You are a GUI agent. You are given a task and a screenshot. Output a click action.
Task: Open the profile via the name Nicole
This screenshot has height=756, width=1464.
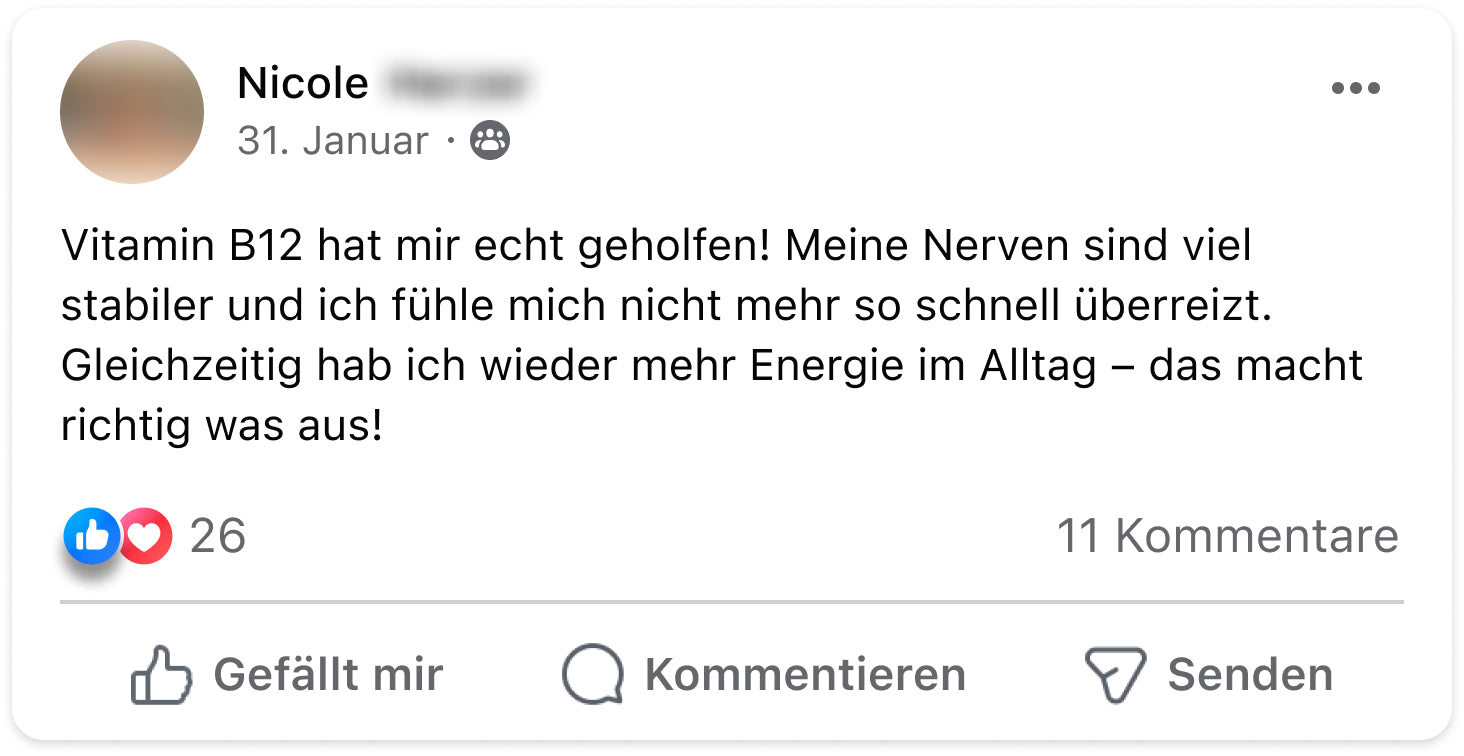303,83
